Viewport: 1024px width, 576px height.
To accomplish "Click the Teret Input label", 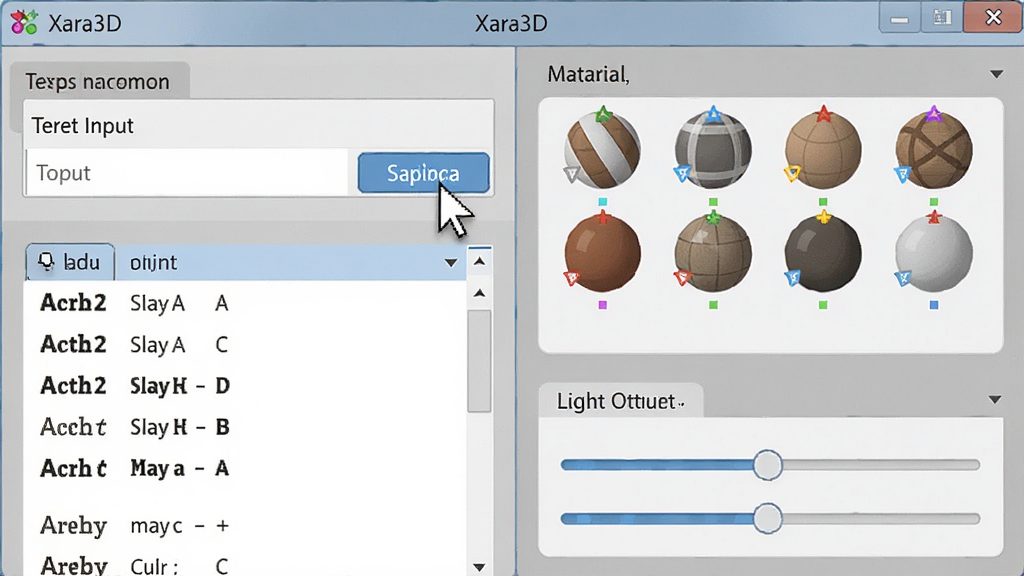I will (82, 125).
